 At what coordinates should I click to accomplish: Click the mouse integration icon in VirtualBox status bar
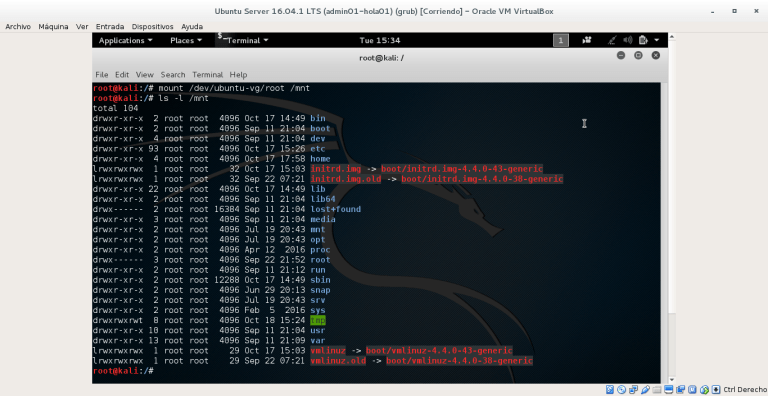[x=704, y=390]
